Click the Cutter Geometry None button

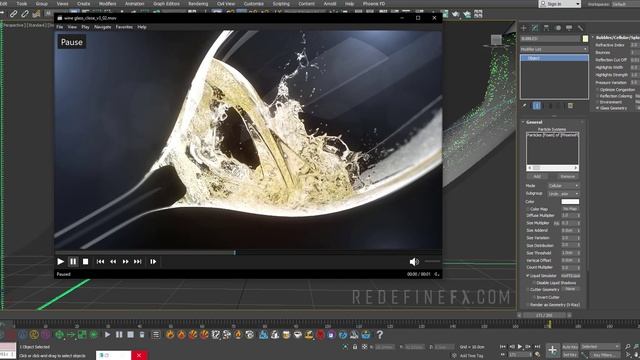coord(570,289)
